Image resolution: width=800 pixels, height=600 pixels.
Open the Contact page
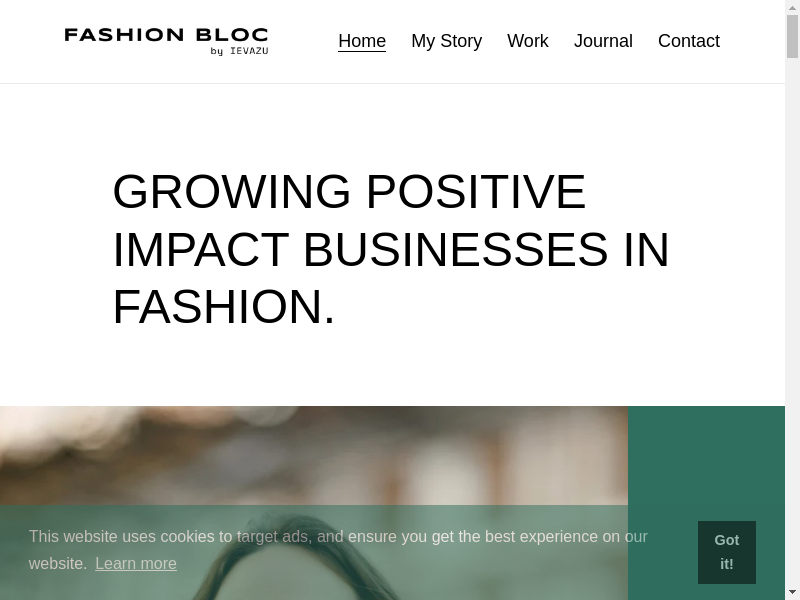[x=689, y=41]
